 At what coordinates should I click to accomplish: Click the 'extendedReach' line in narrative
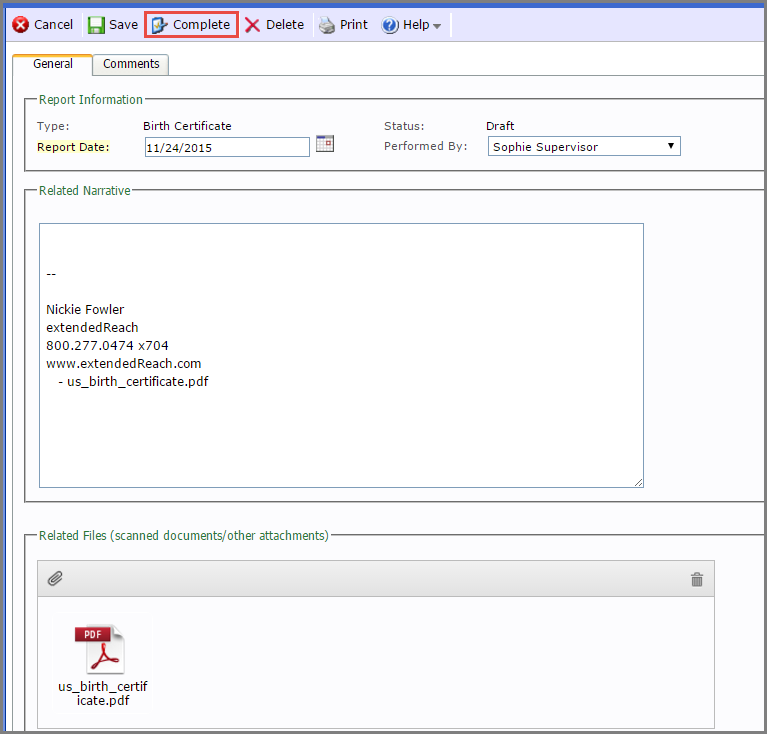(92, 328)
